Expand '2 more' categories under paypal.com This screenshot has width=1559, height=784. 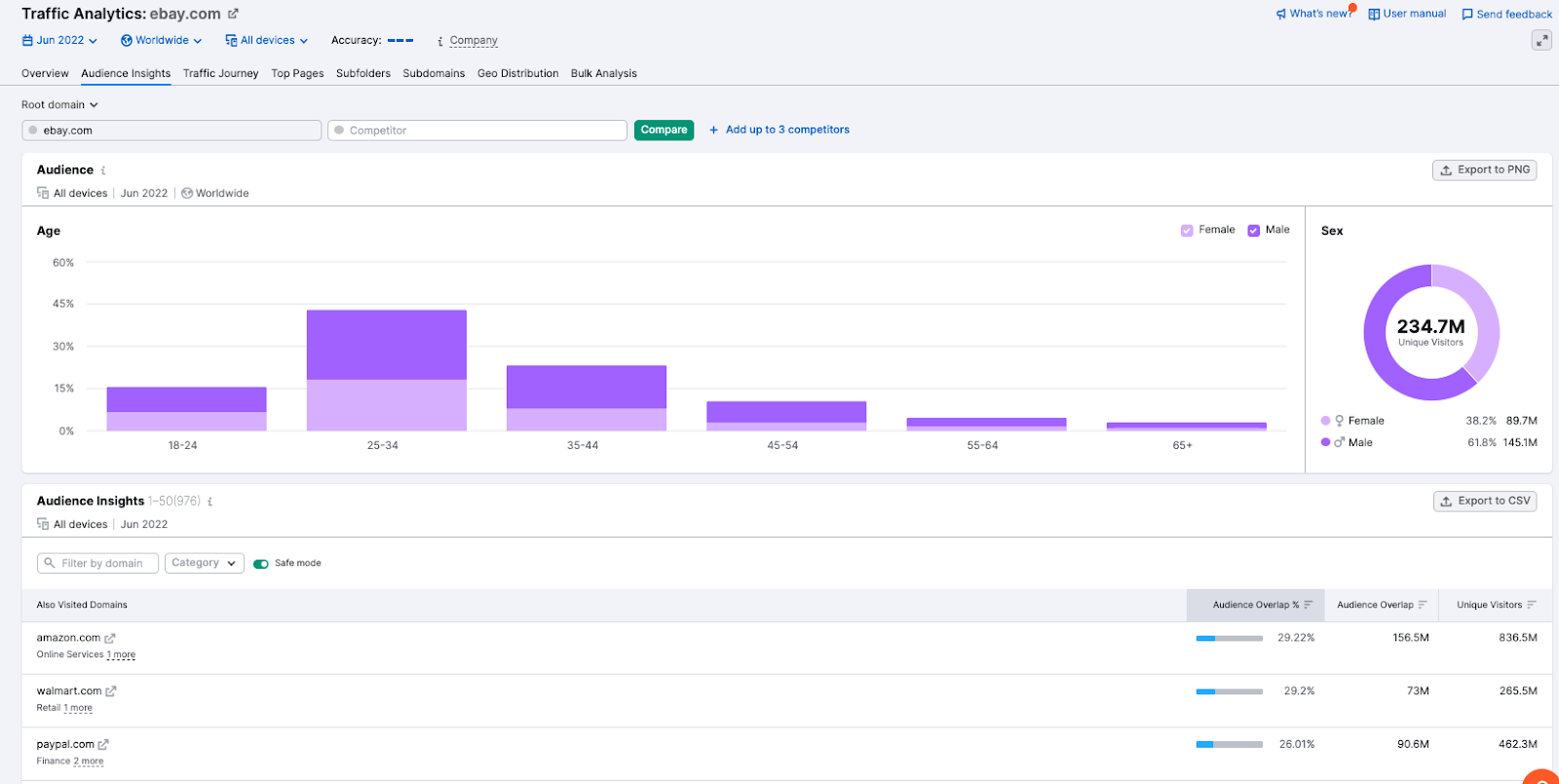pyautogui.click(x=89, y=762)
